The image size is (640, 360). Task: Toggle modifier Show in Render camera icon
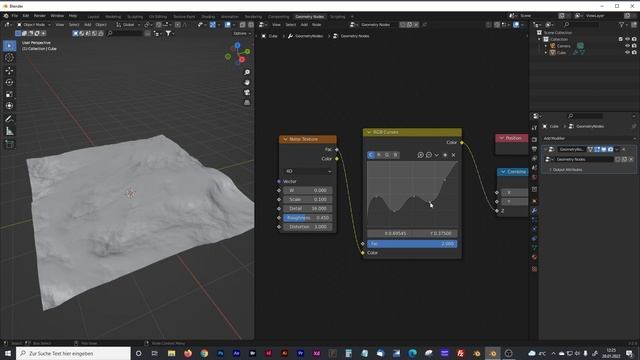[610, 149]
